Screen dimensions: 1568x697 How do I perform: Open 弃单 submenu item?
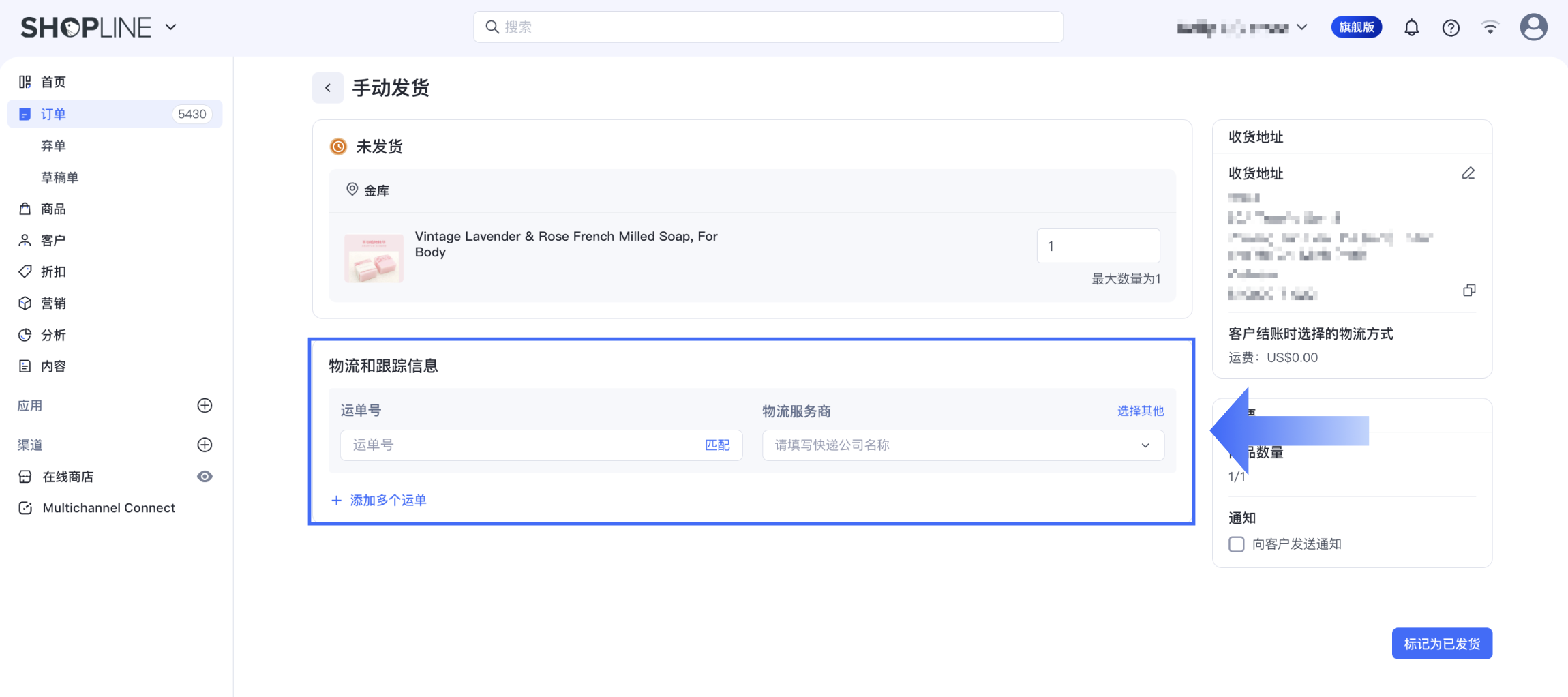coord(53,146)
